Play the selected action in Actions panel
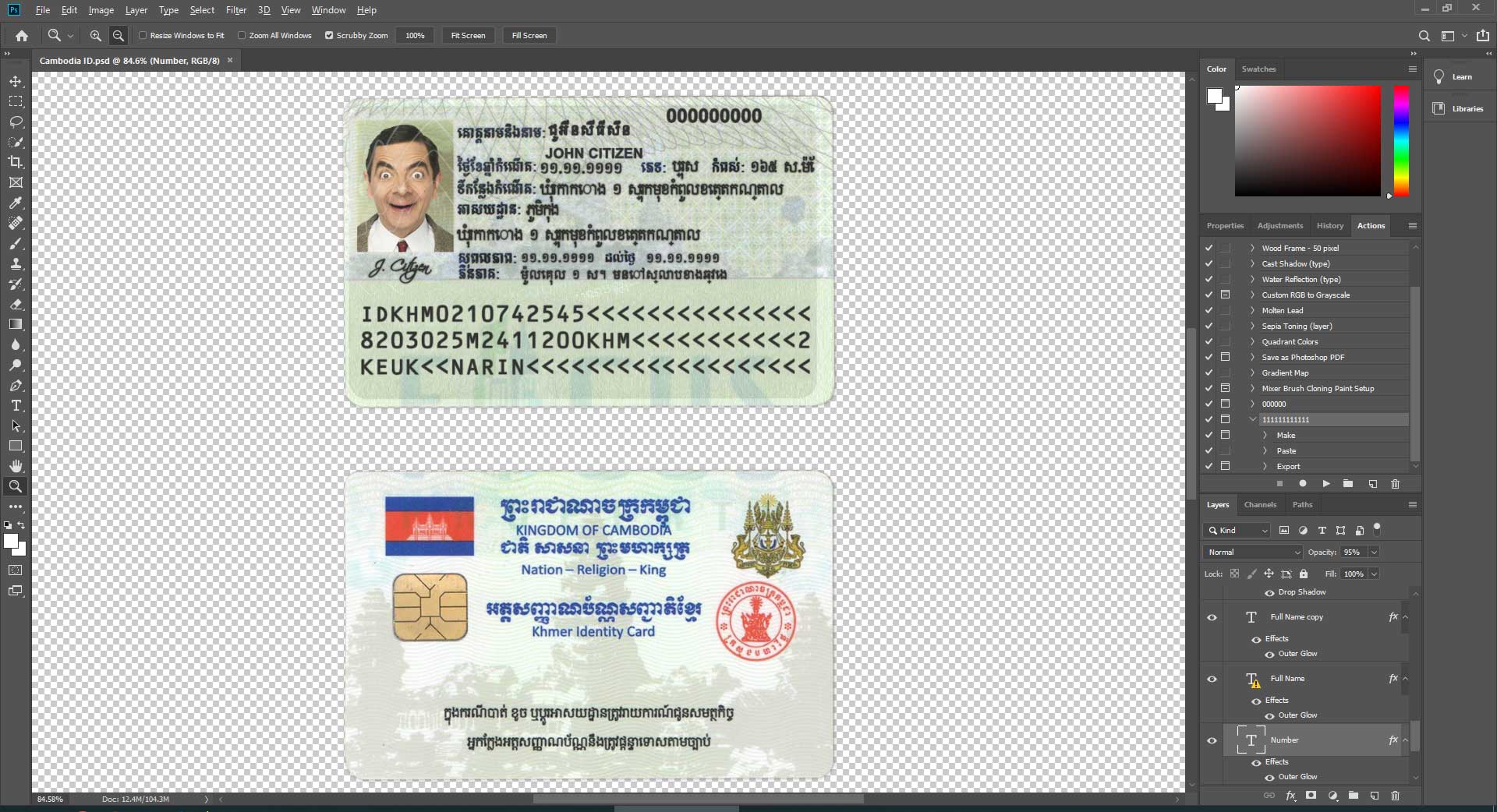 (1325, 484)
